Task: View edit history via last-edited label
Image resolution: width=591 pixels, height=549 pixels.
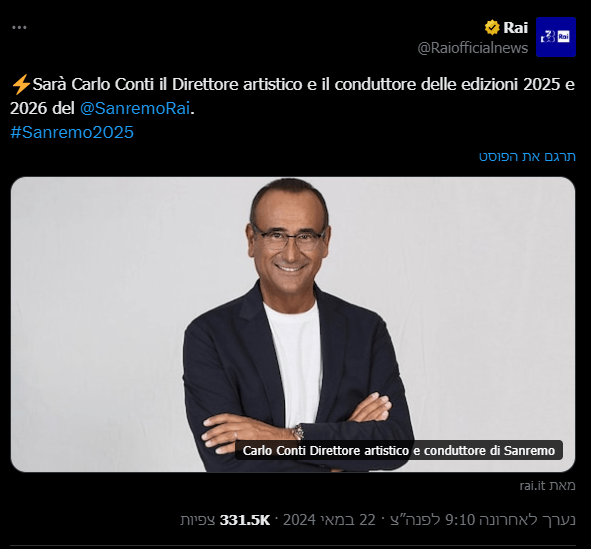Action: coord(528,520)
